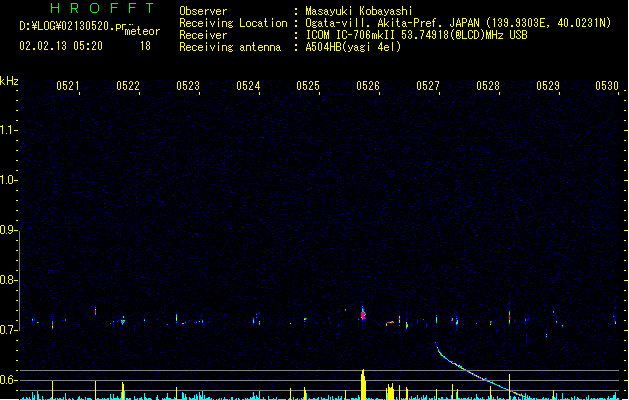Click the strong pink echo near 0526
Viewport: 629px width, 400px height.
[363, 315]
